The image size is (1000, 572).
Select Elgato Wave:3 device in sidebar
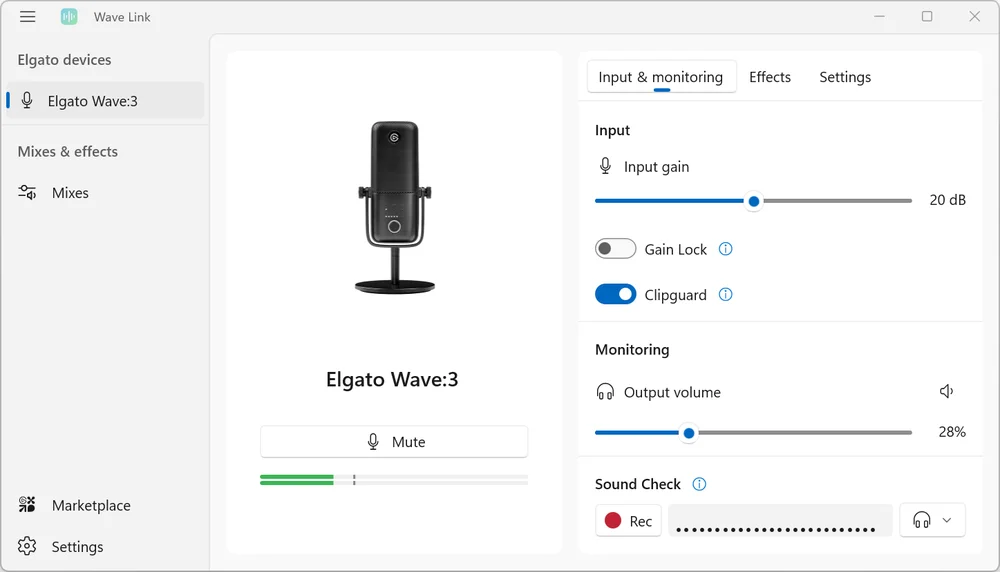[105, 101]
